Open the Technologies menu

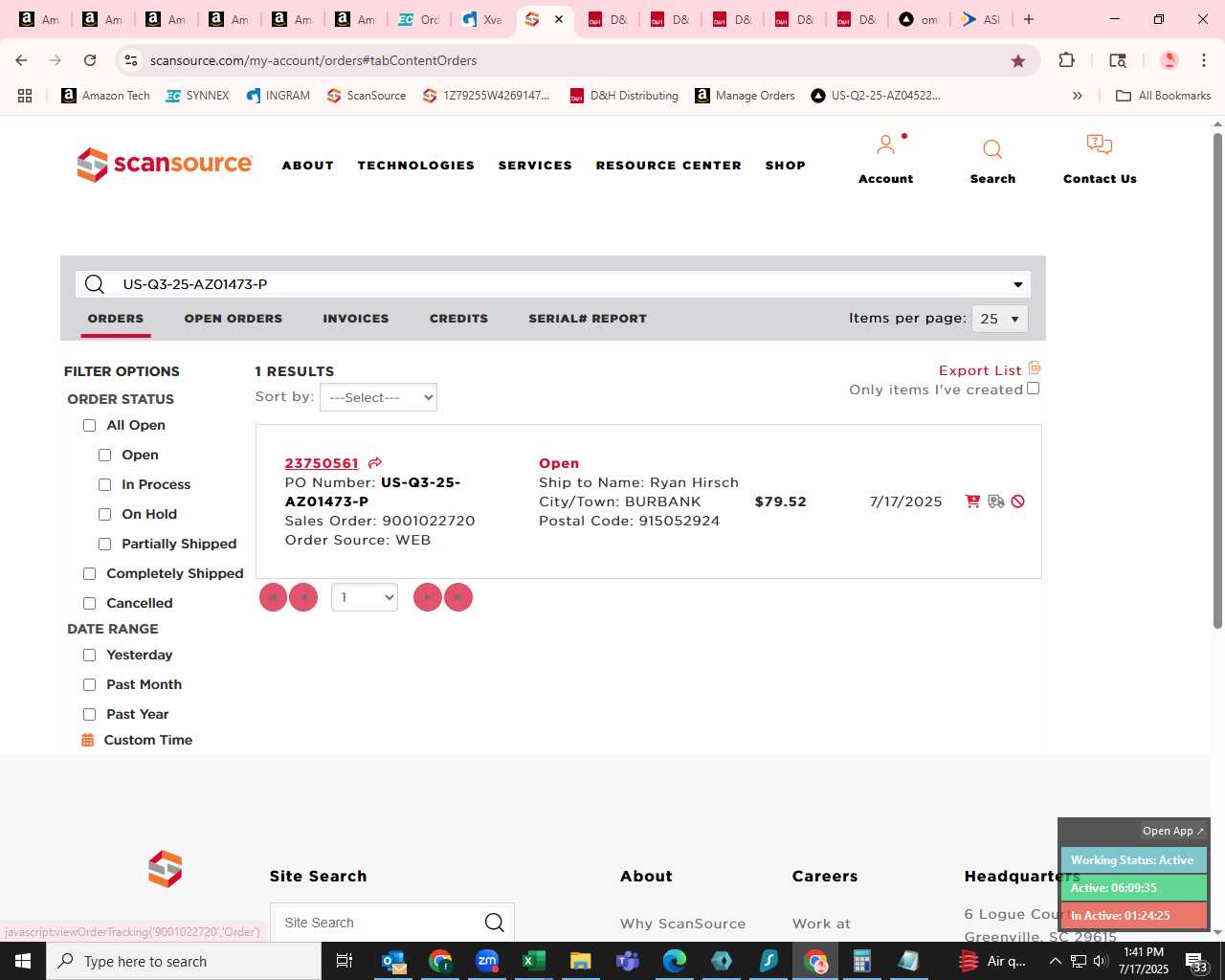(x=416, y=166)
